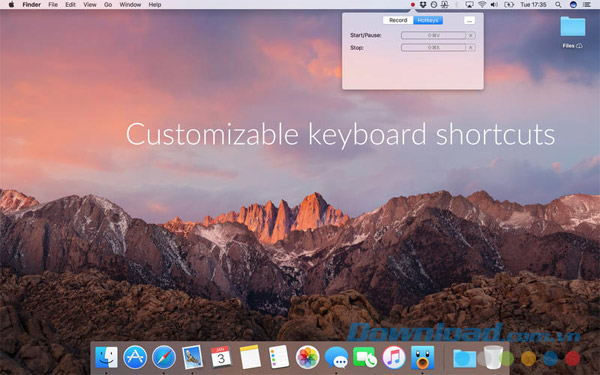Launch Siri from the menu bar
Viewport: 600px width, 375px height.
[x=573, y=5]
